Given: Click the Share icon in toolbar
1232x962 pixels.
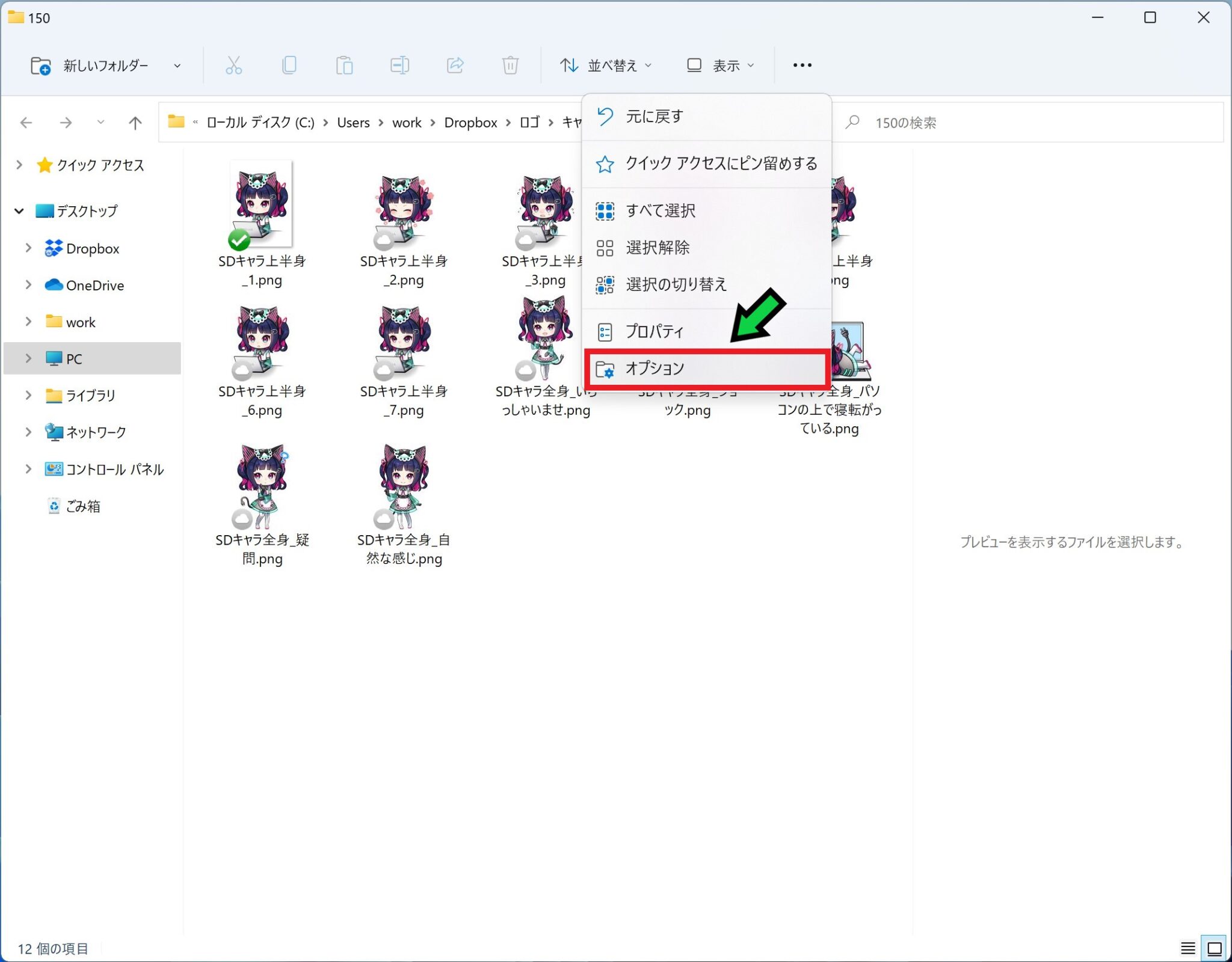Looking at the screenshot, I should pos(455,65).
